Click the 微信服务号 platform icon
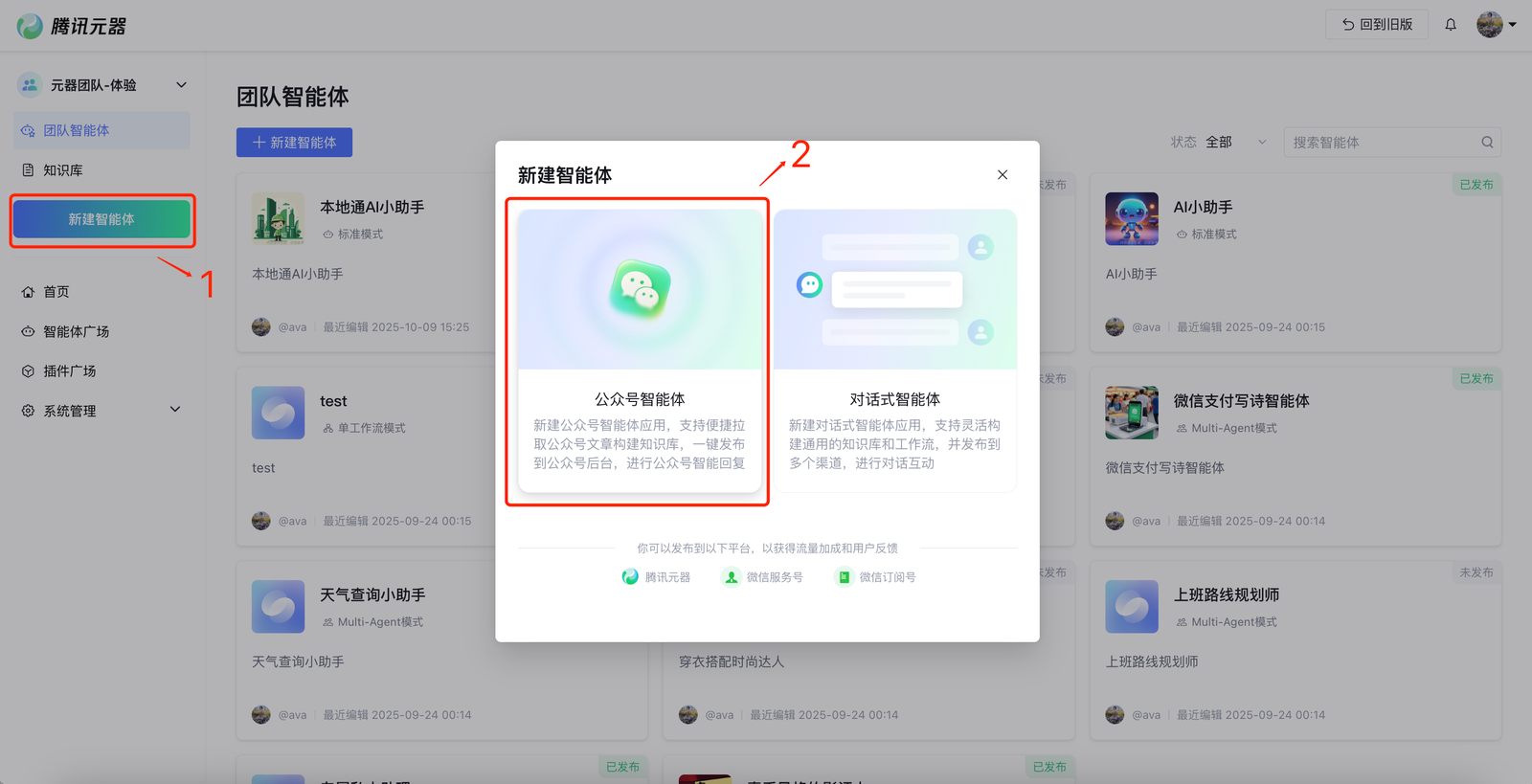 click(732, 577)
